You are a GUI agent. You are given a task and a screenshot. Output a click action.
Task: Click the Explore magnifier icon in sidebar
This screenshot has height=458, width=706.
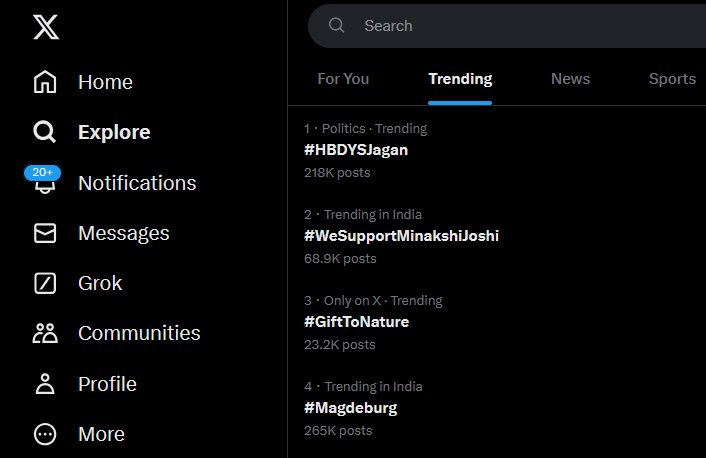(x=45, y=132)
